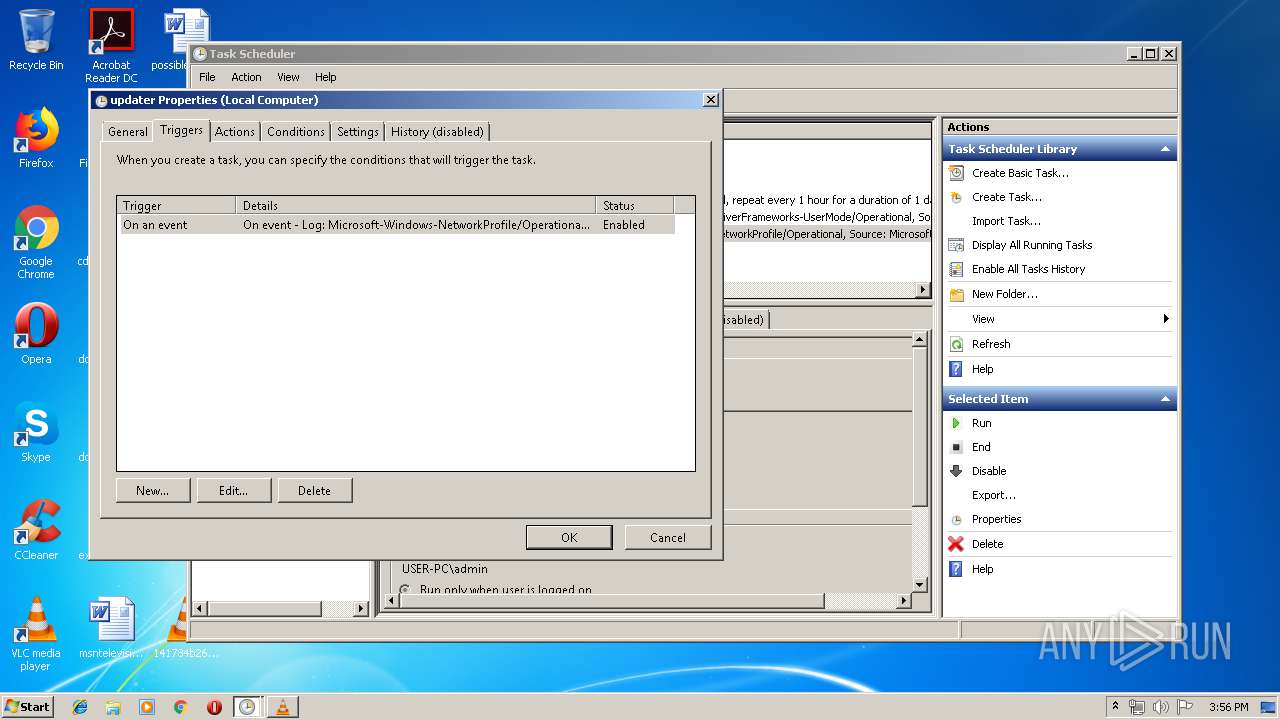
Task: Click task list horizontal scrollbar right arrow
Action: (923, 290)
